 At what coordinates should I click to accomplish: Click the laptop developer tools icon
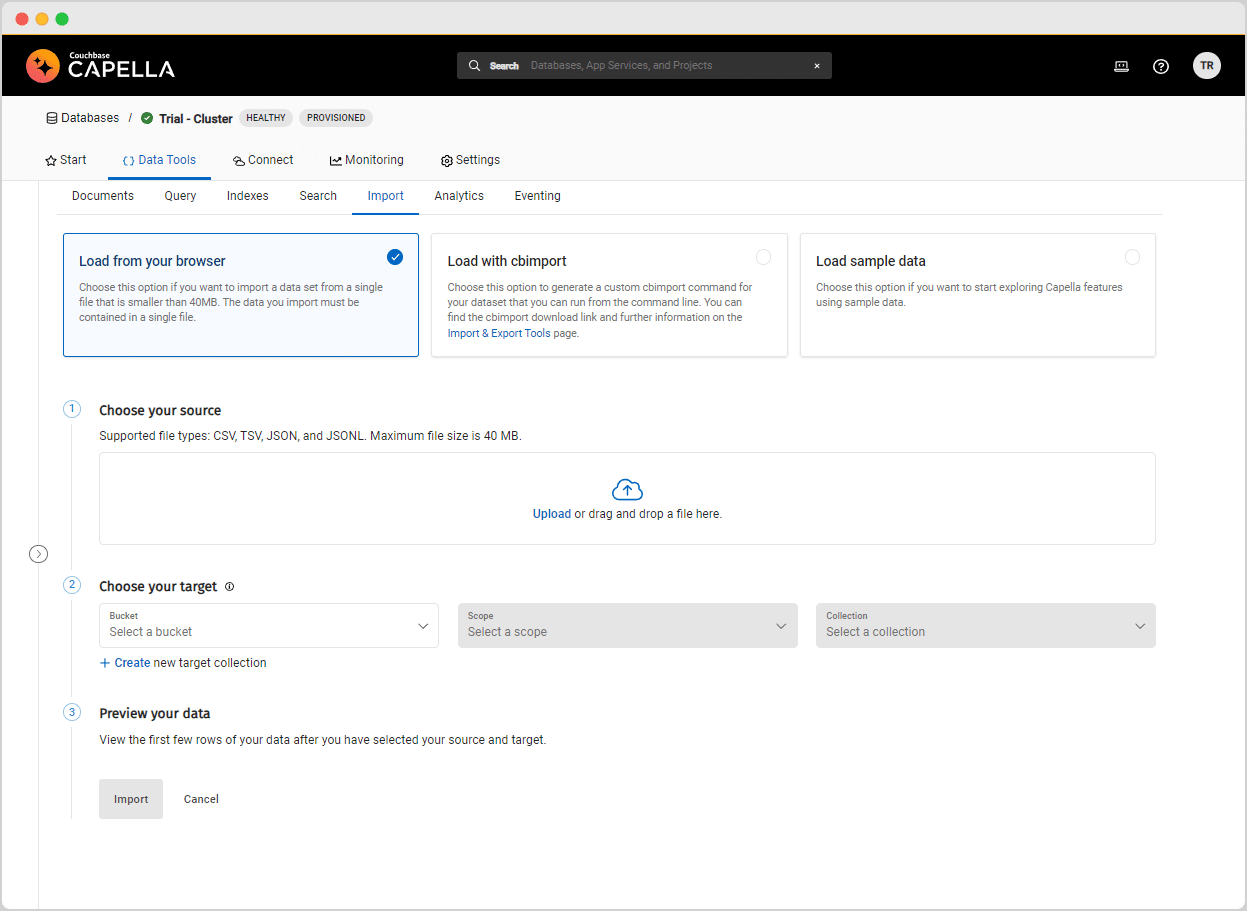pyautogui.click(x=1121, y=65)
